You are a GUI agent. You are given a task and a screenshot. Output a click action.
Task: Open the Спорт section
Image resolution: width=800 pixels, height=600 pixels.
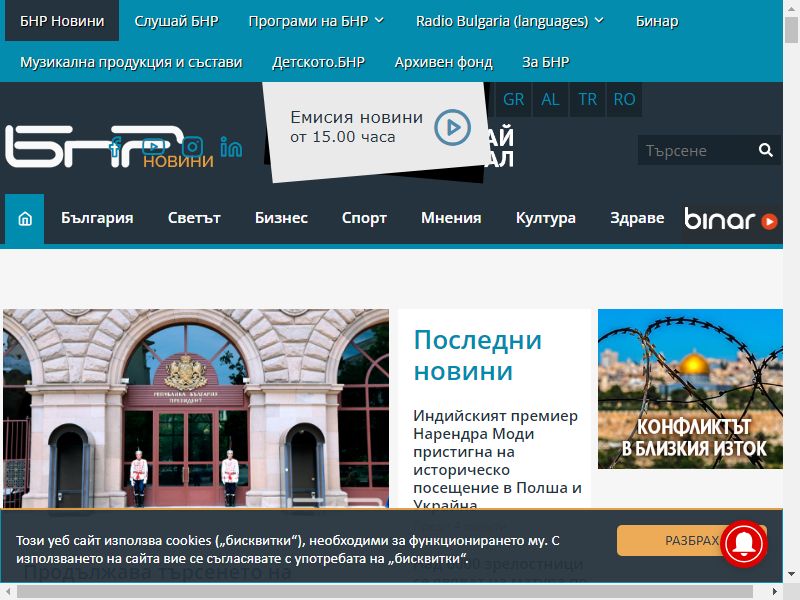[364, 218]
